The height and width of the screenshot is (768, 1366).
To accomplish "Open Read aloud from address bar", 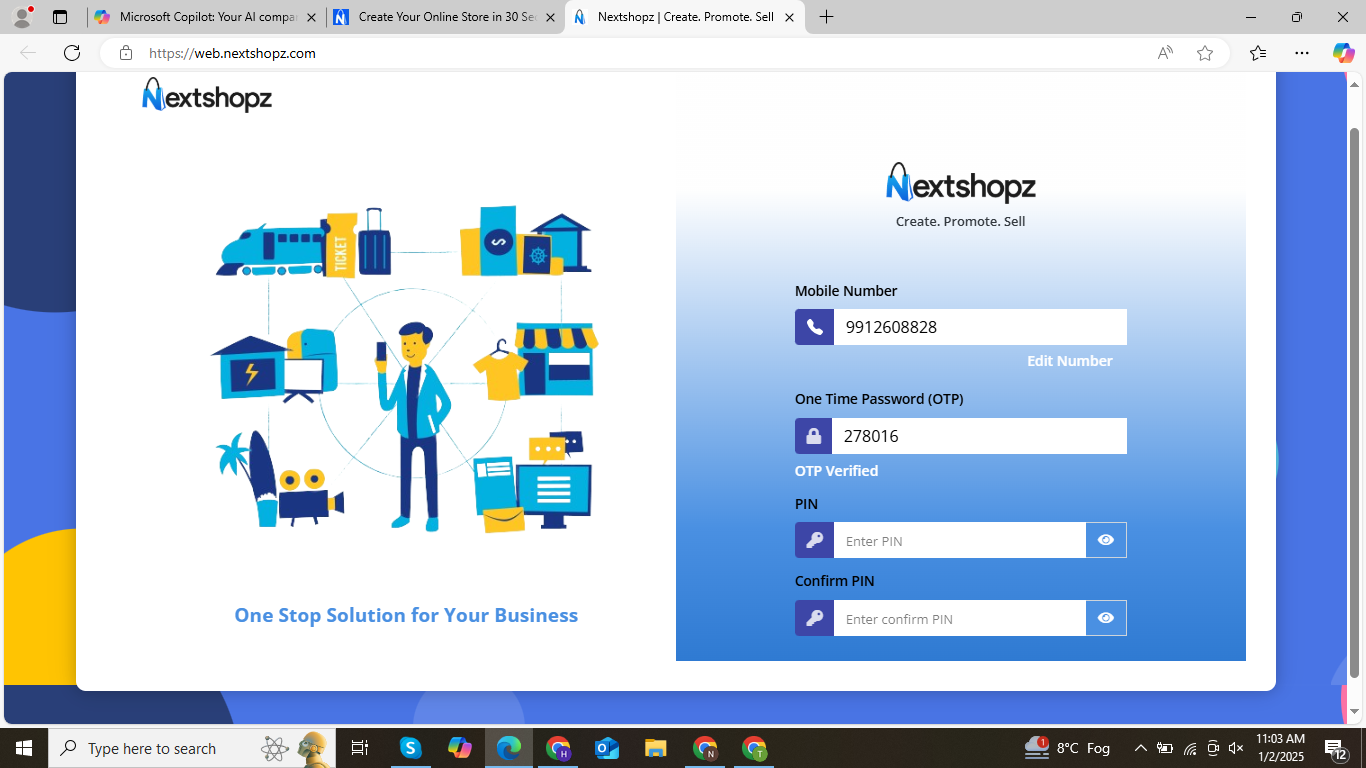I will pos(1165,53).
